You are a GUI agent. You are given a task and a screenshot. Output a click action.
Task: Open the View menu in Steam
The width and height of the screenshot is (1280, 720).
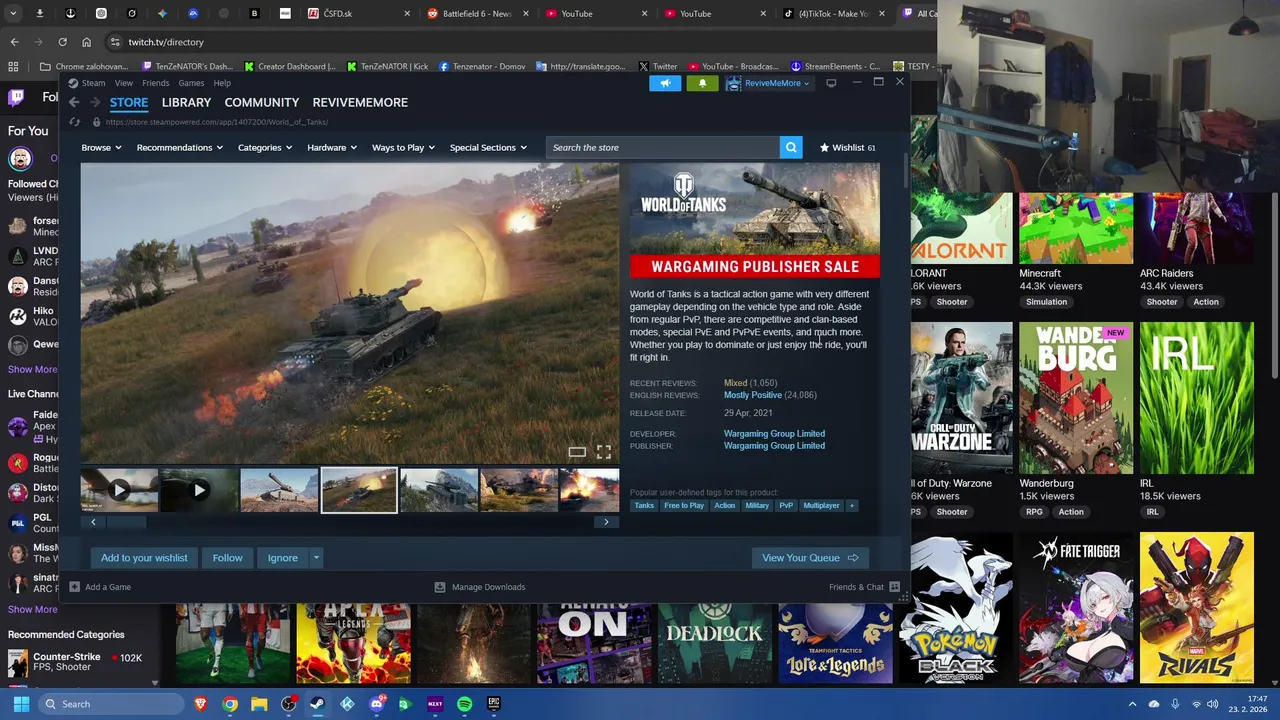pos(123,83)
